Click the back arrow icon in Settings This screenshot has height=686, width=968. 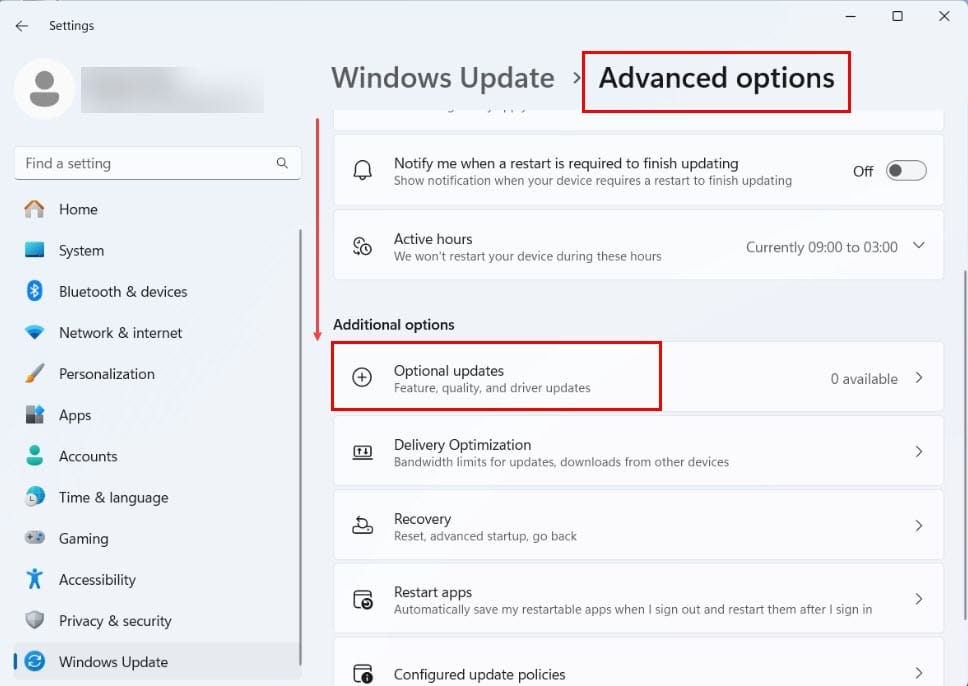[x=22, y=26]
